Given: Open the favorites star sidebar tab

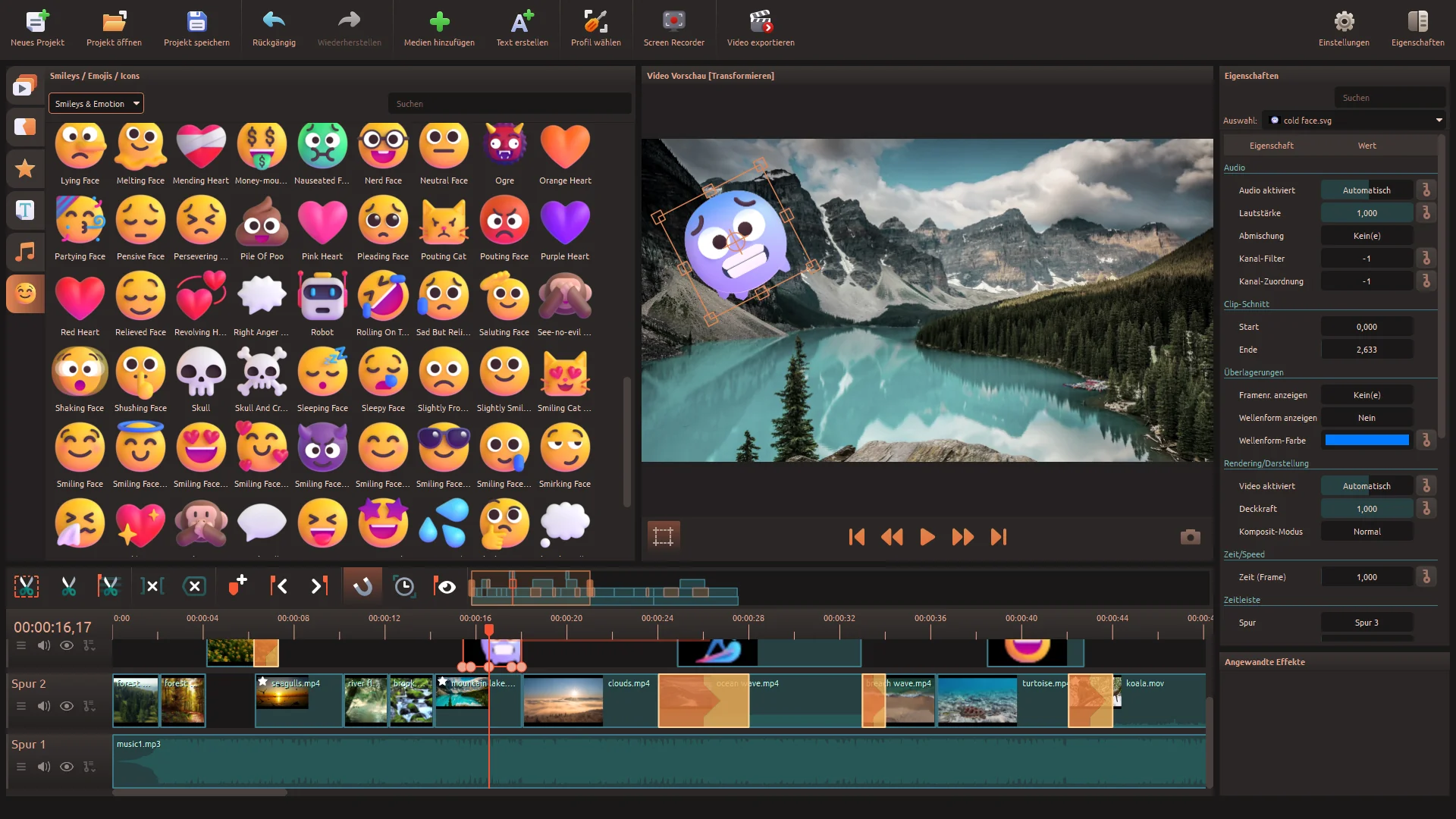Looking at the screenshot, I should 25,168.
